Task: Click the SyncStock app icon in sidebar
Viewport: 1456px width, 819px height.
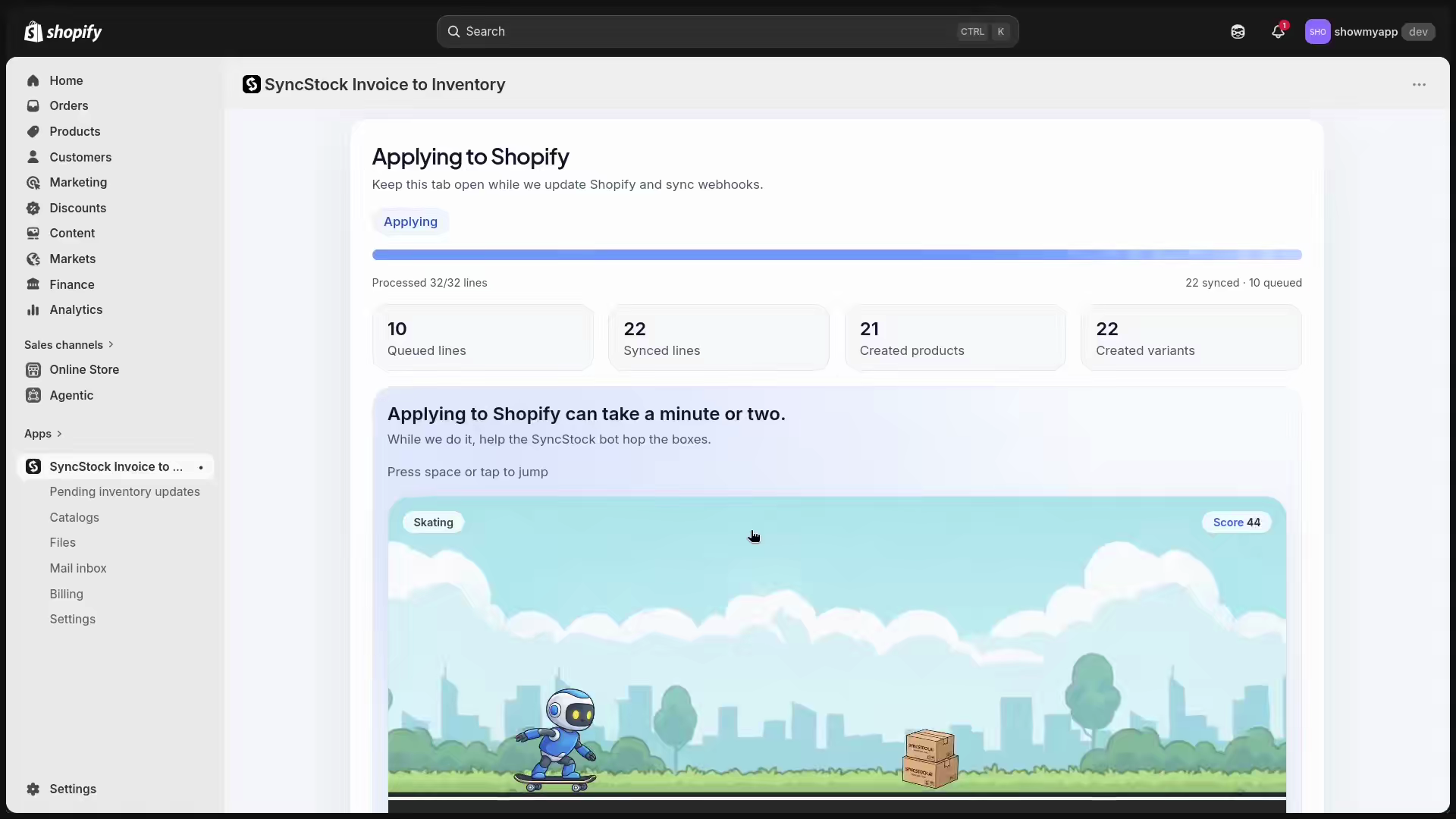Action: click(33, 466)
